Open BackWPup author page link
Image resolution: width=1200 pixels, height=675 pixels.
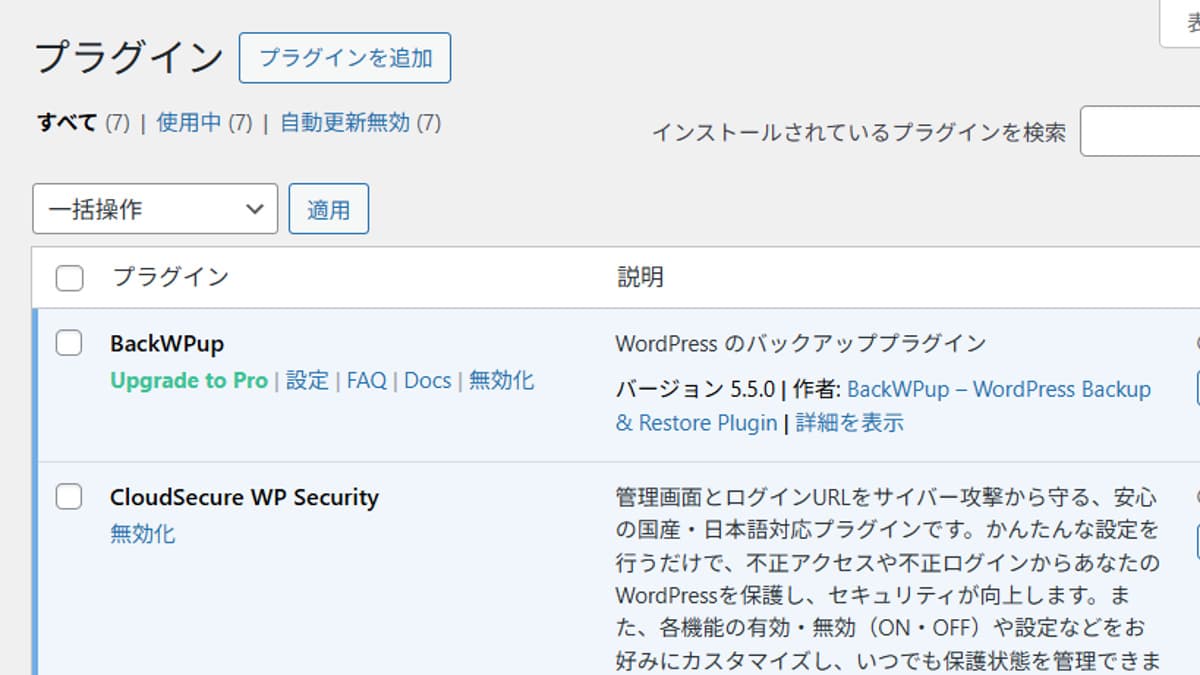998,389
